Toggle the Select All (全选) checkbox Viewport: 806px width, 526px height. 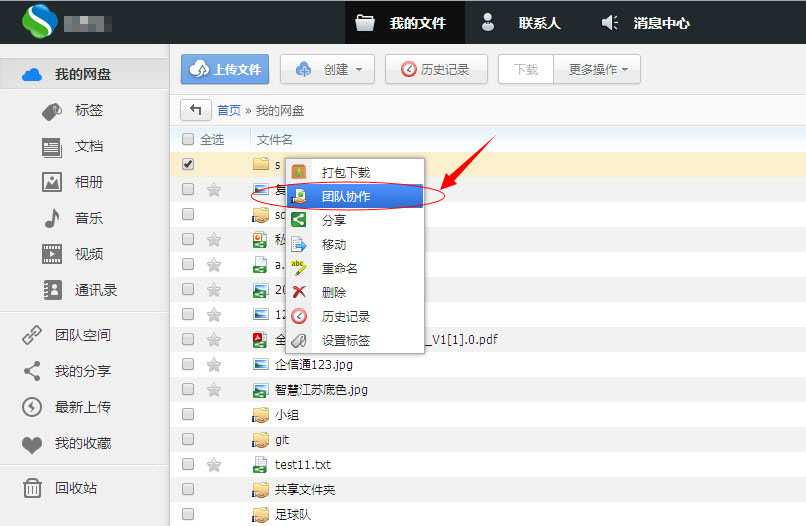pyautogui.click(x=188, y=140)
